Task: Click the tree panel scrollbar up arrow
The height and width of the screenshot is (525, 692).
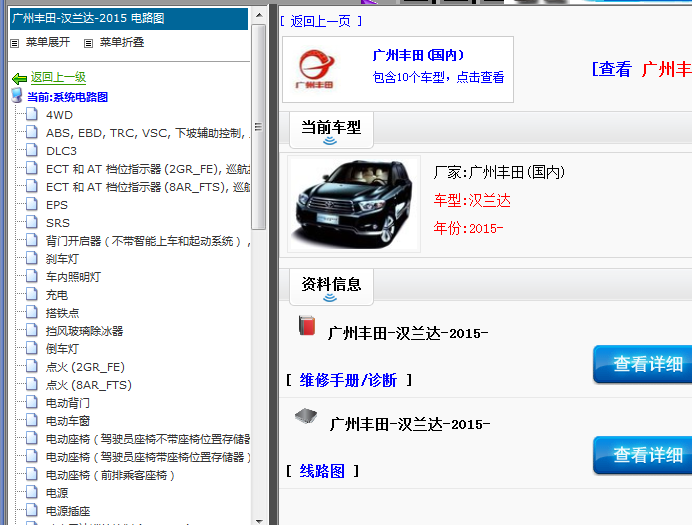Action: [259, 15]
